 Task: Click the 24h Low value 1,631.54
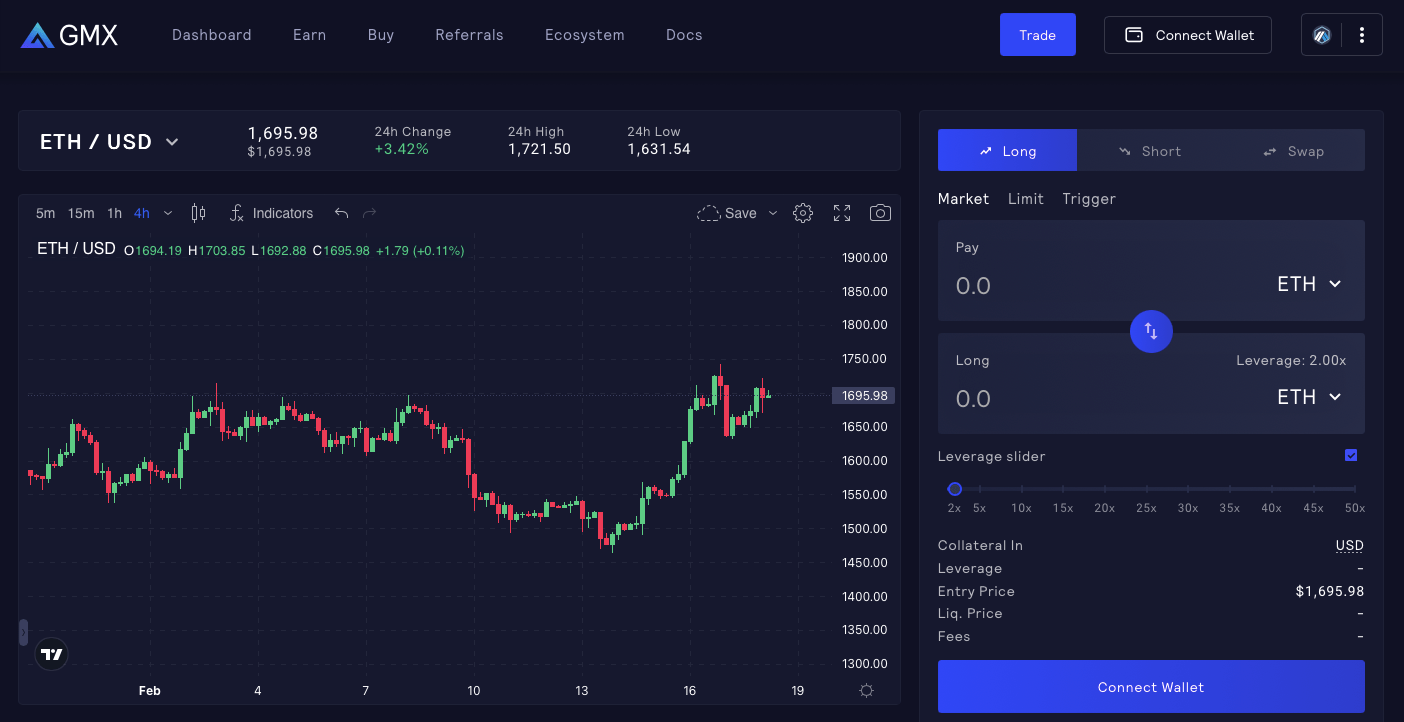click(659, 149)
